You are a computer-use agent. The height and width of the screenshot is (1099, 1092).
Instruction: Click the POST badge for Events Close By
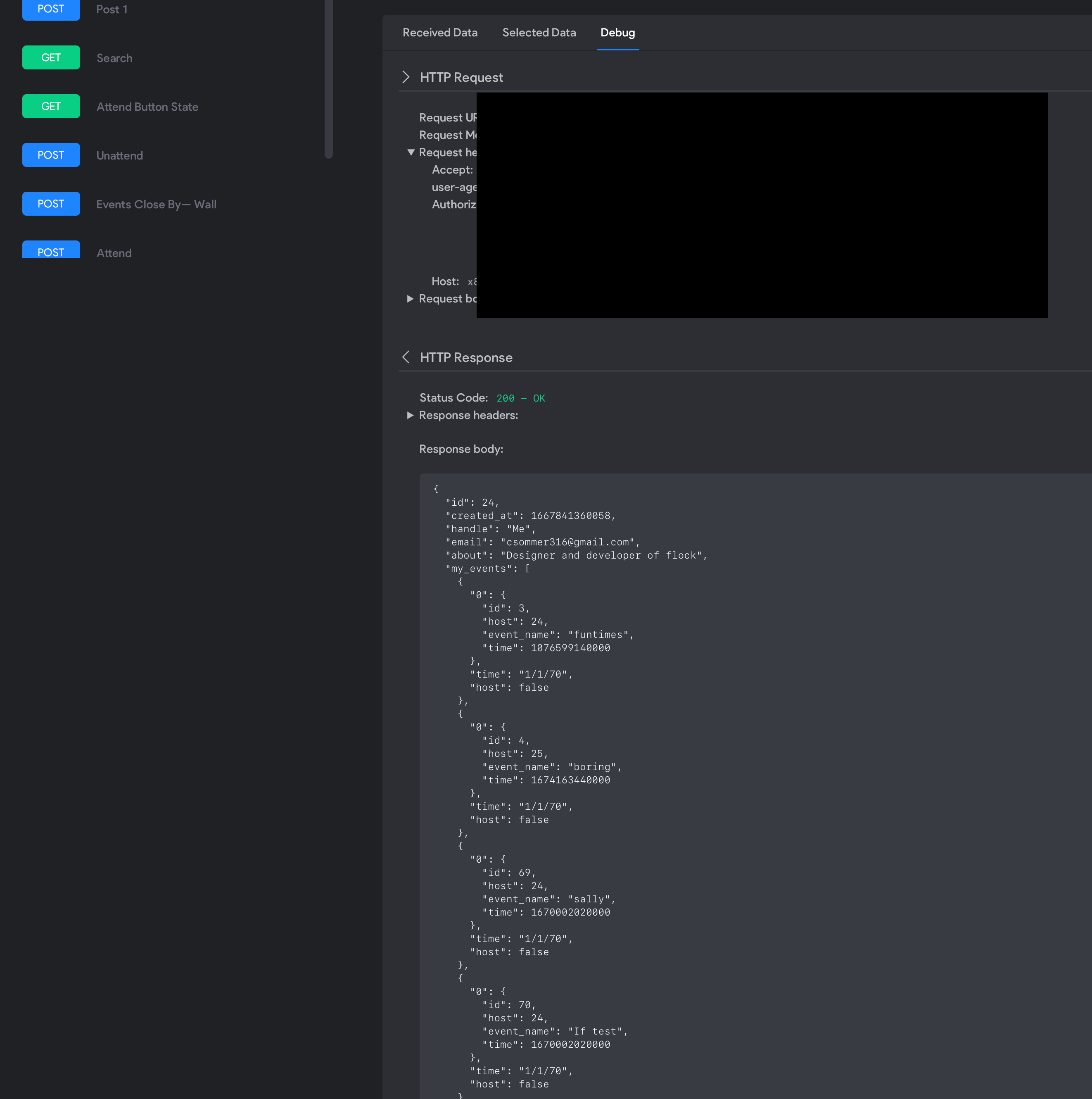[x=51, y=204]
